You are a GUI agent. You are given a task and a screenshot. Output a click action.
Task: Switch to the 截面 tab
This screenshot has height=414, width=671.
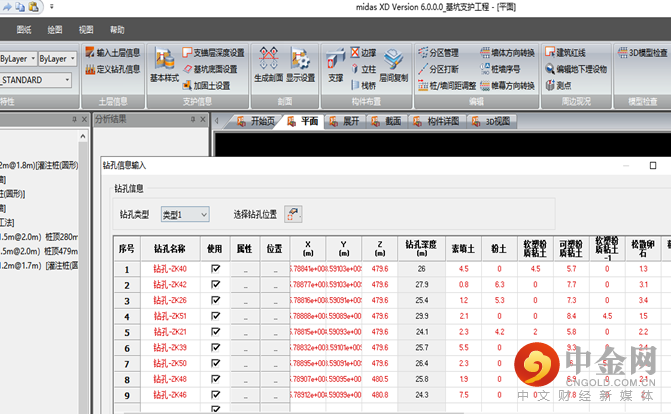(388, 122)
